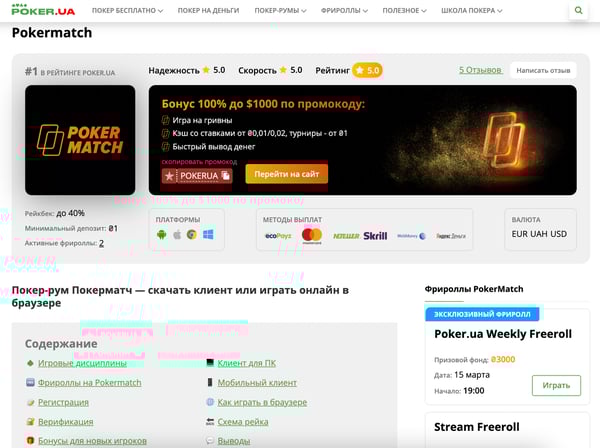This screenshot has height=448, width=600.
Task: Click the WebMoney payment logo
Action: 411,236
